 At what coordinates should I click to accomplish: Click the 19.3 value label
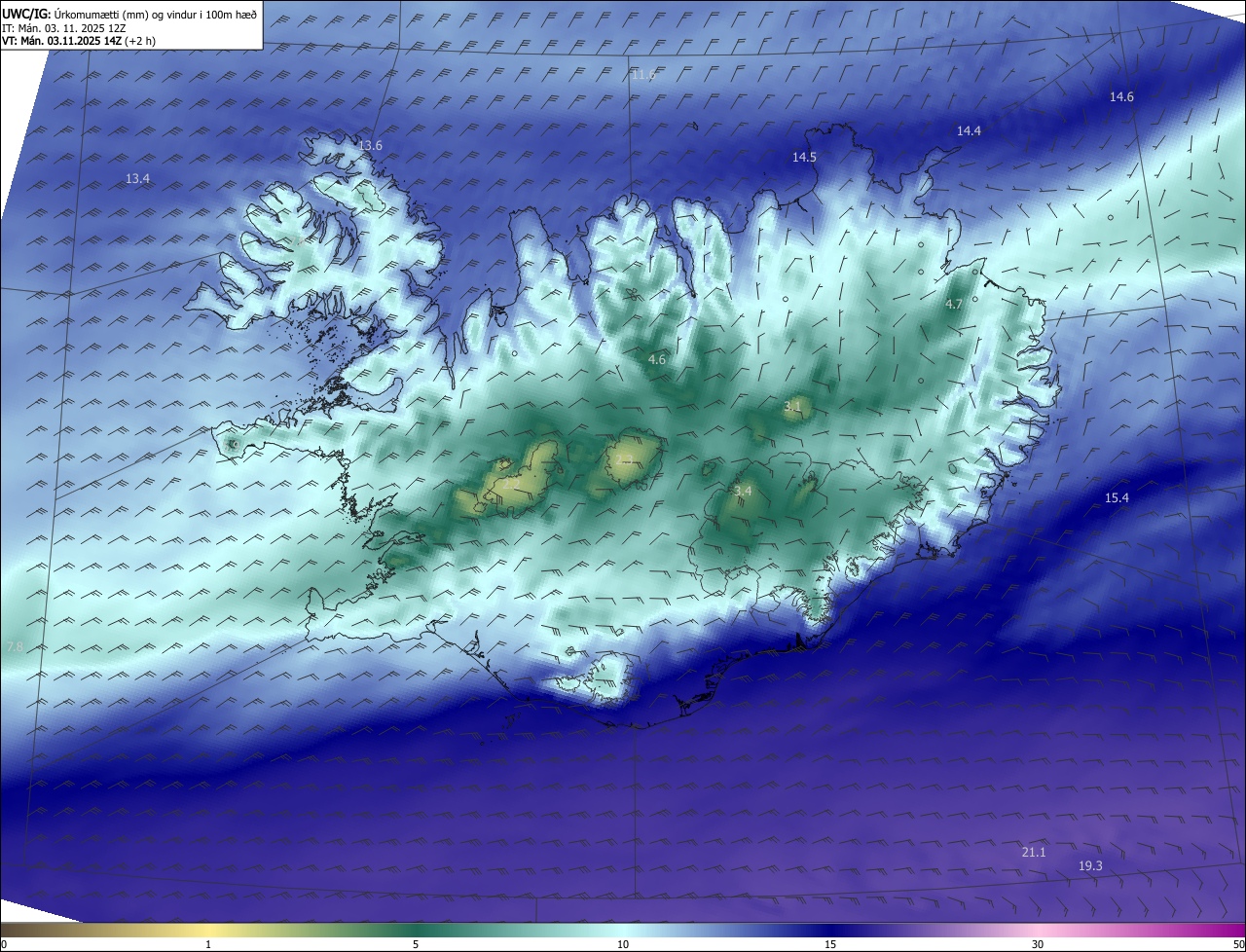click(x=1090, y=865)
